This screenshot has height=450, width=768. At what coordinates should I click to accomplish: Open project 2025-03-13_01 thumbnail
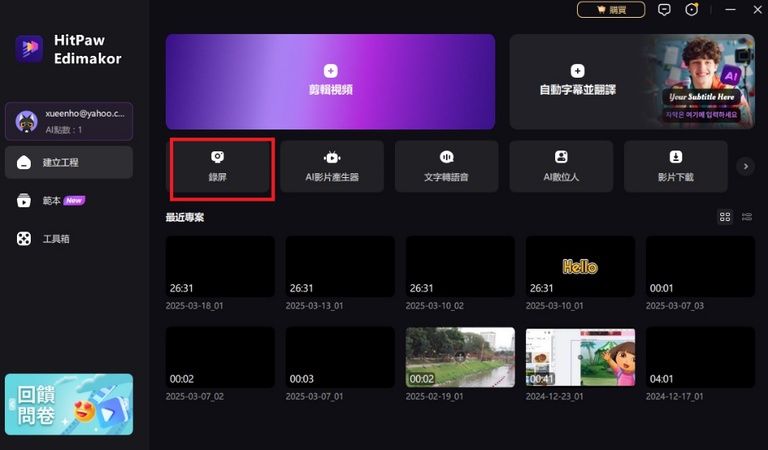pyautogui.click(x=340, y=266)
